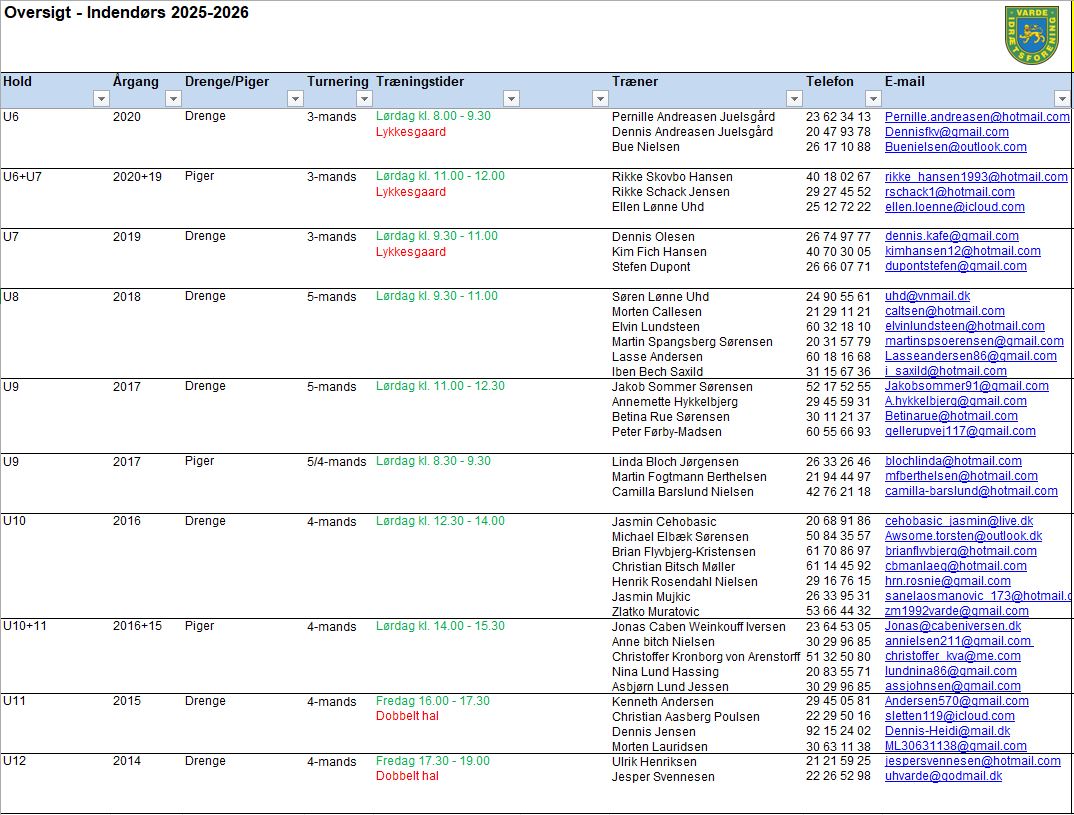Expand the Drenge/Piger filter dropdown
Image resolution: width=1074 pixels, height=815 pixels.
295,99
